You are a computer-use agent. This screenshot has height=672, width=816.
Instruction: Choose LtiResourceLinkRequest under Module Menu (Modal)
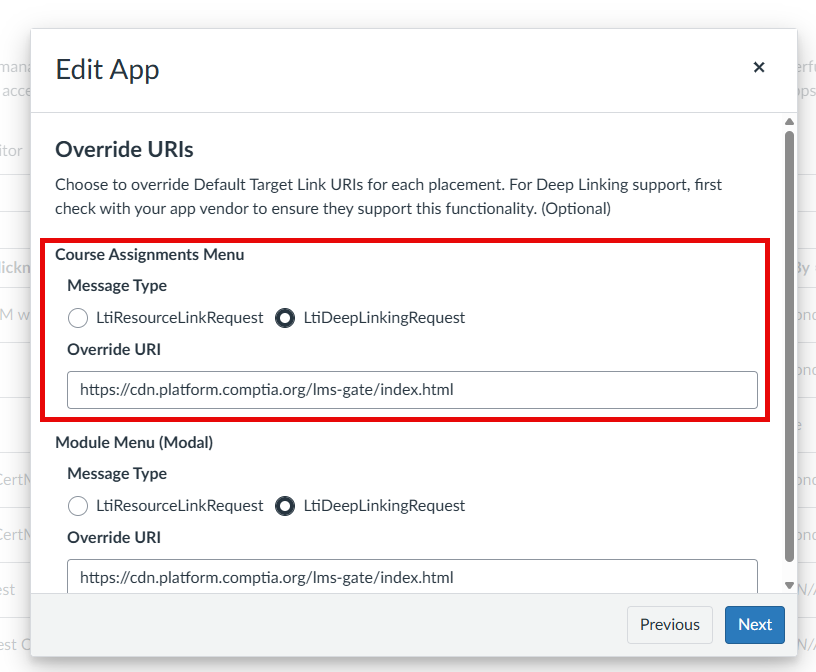(78, 506)
